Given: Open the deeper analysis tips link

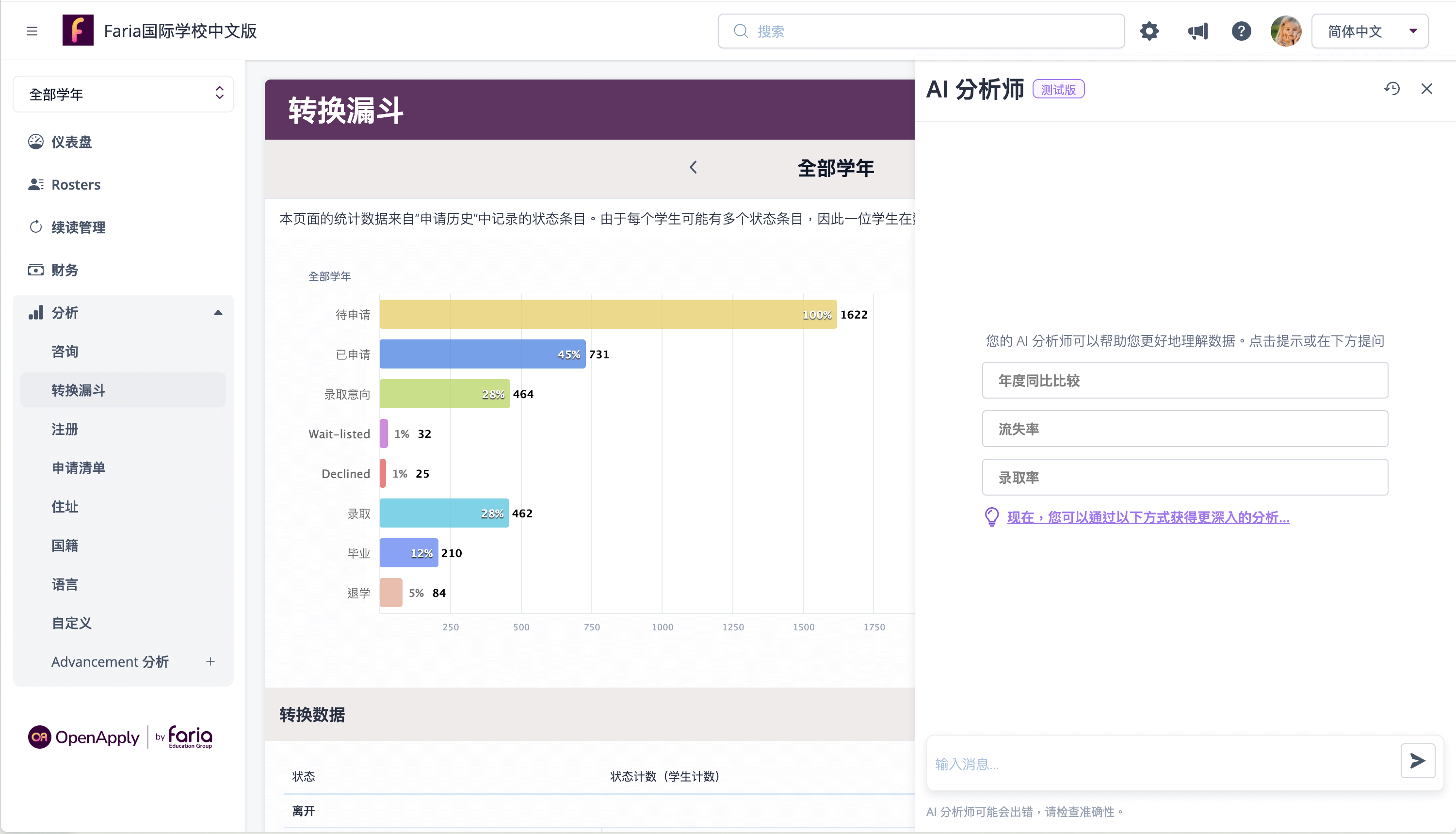Looking at the screenshot, I should (x=1148, y=517).
